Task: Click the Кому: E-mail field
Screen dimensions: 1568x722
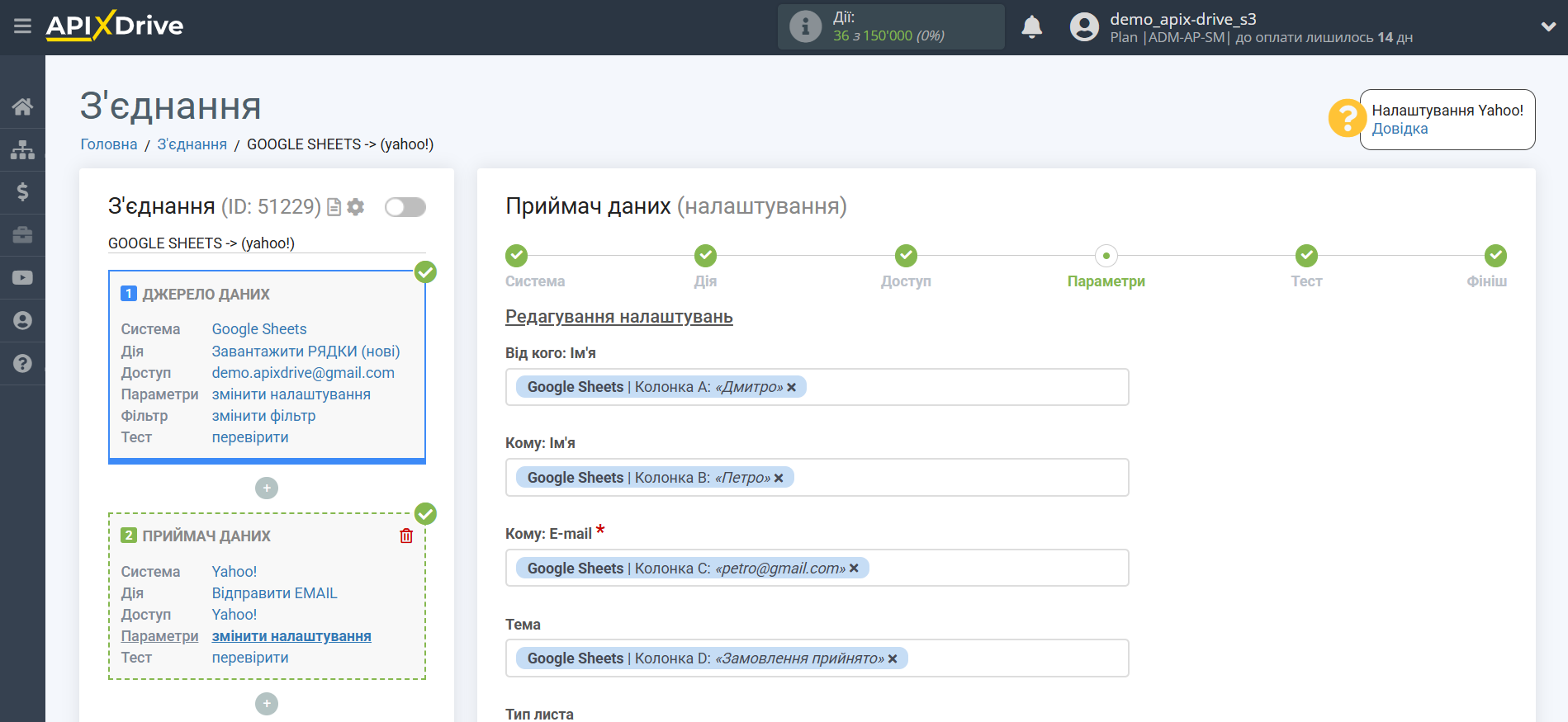Action: click(817, 568)
